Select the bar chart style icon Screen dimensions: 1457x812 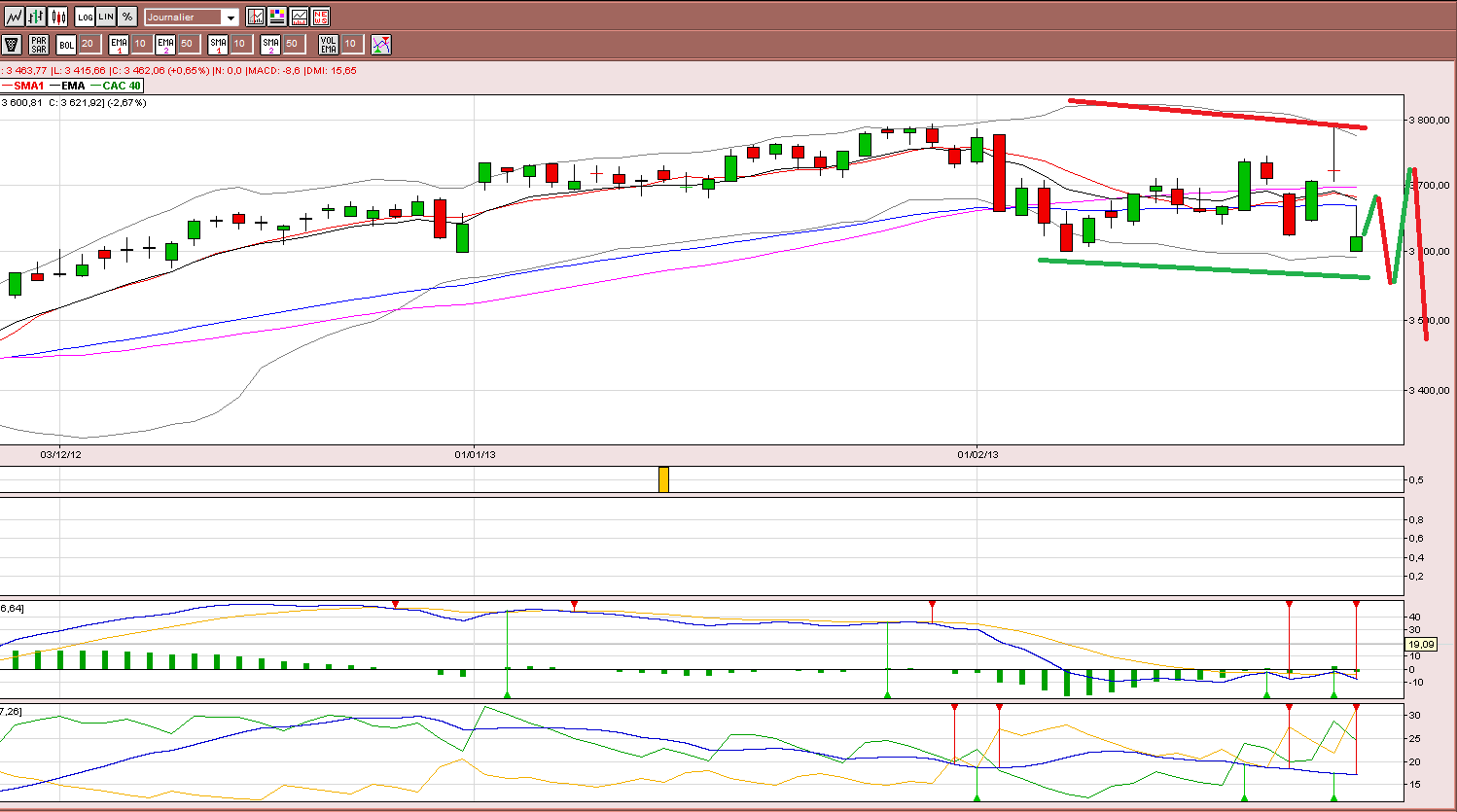[36, 17]
